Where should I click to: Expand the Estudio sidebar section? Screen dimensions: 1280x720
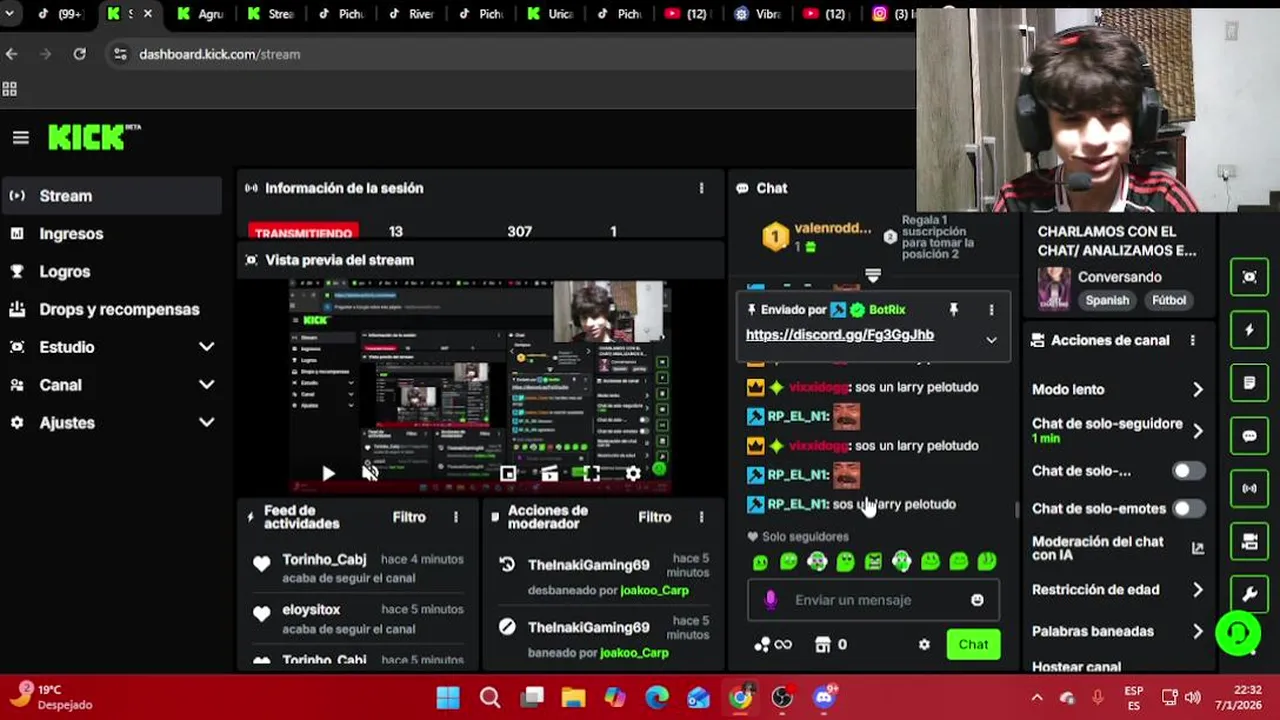(x=206, y=347)
